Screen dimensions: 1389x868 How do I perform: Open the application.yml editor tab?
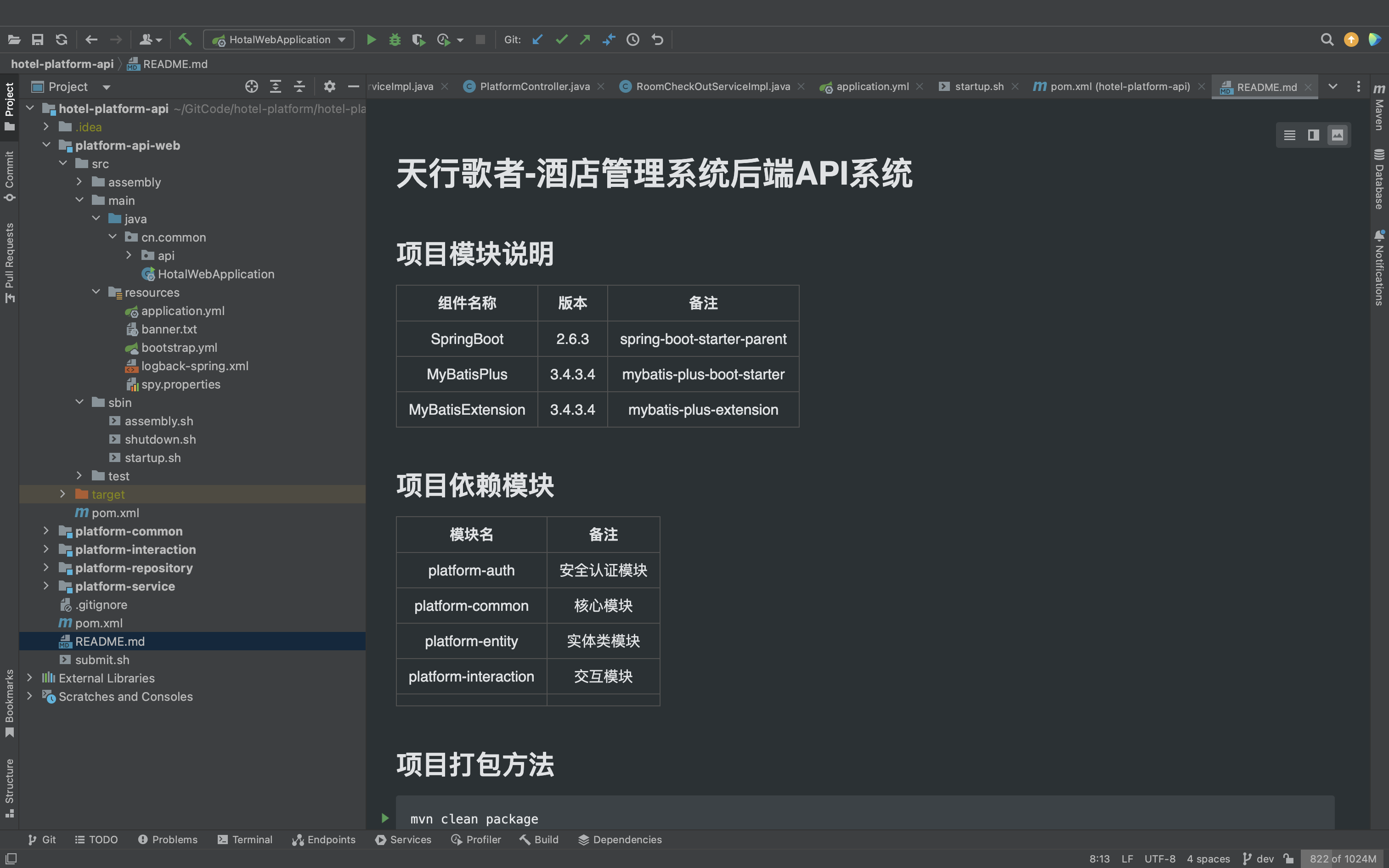[872, 87]
